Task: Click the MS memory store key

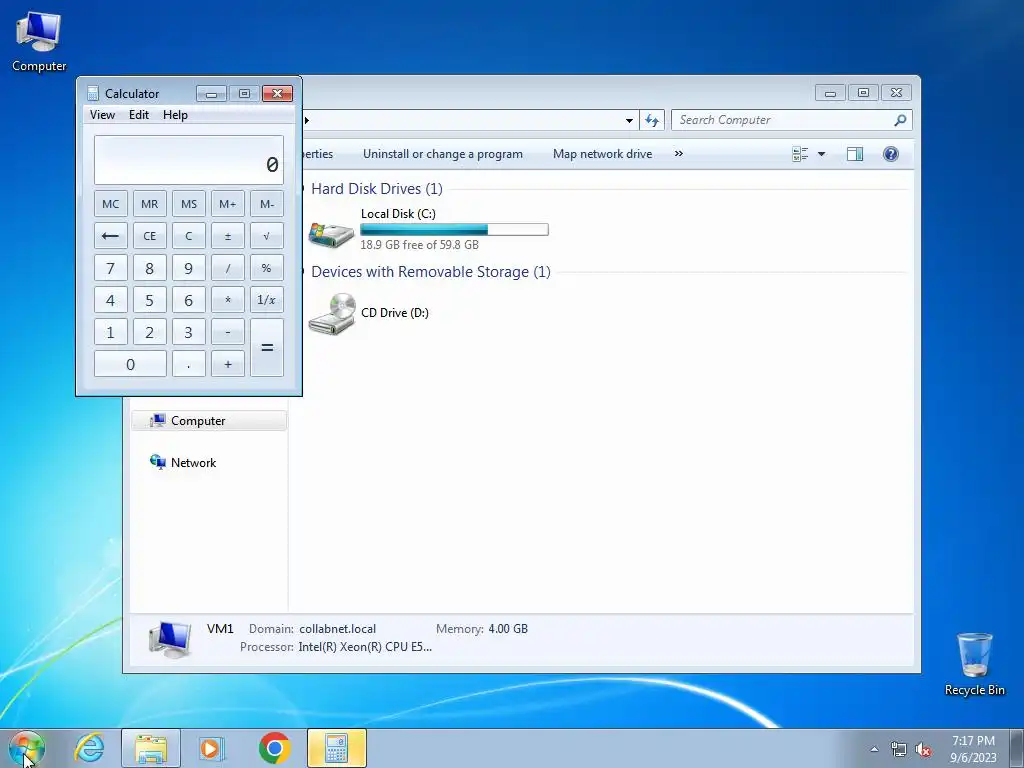Action: 189,204
